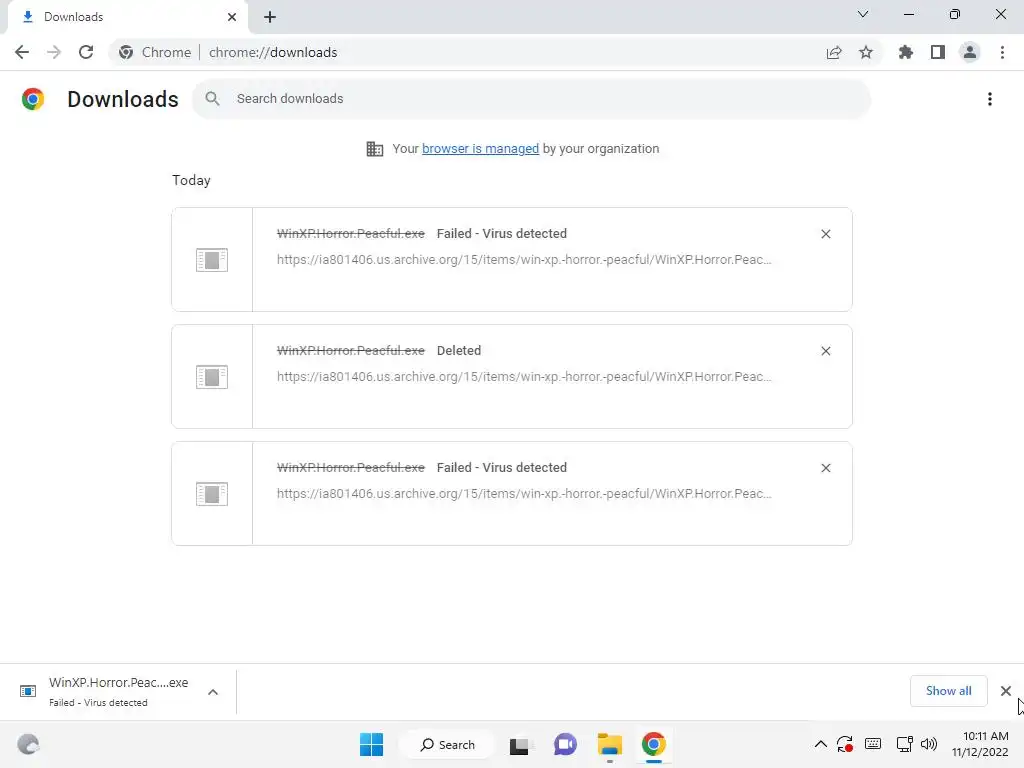Screen dimensions: 1024x768
Task: Click the Chrome logo beside Downloads heading
Action: (33, 99)
